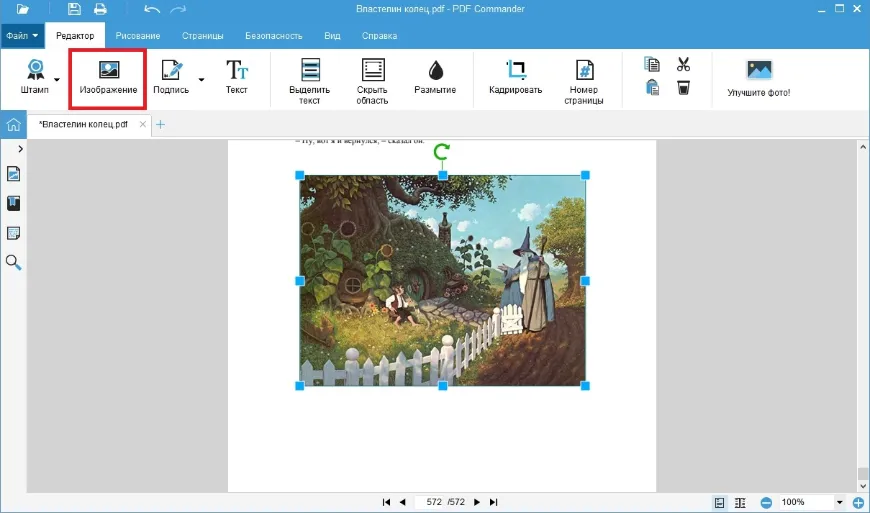Expand left sidebar with chevron
The image size is (870, 513).
(x=21, y=149)
